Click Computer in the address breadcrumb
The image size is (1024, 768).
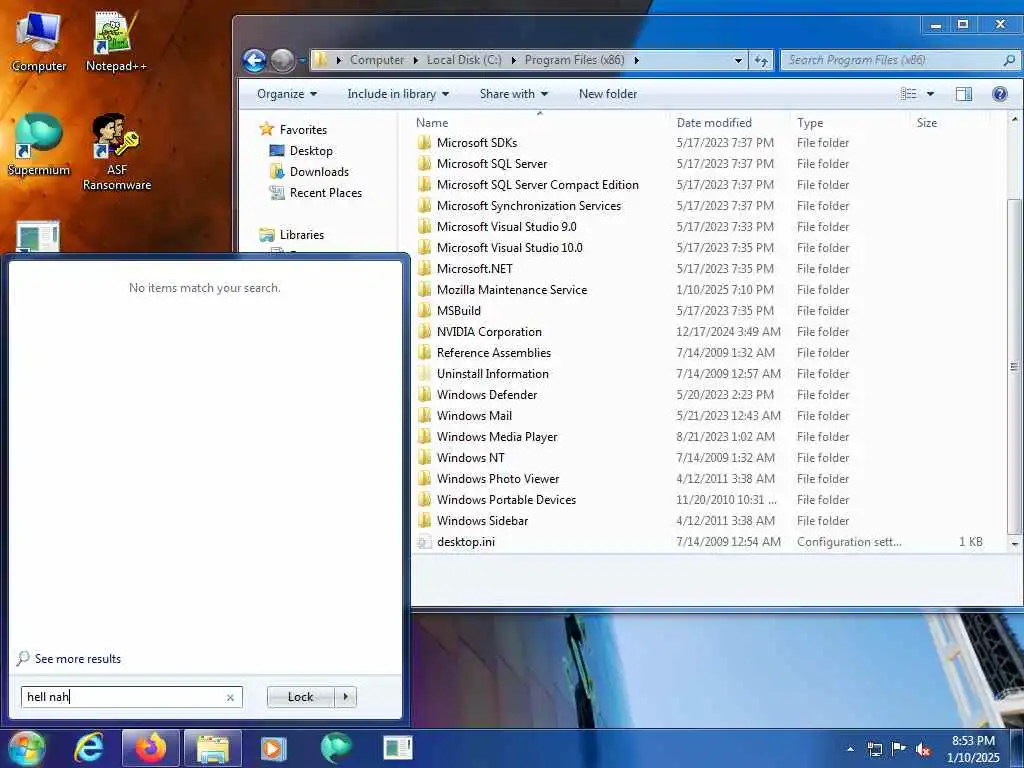(x=377, y=60)
